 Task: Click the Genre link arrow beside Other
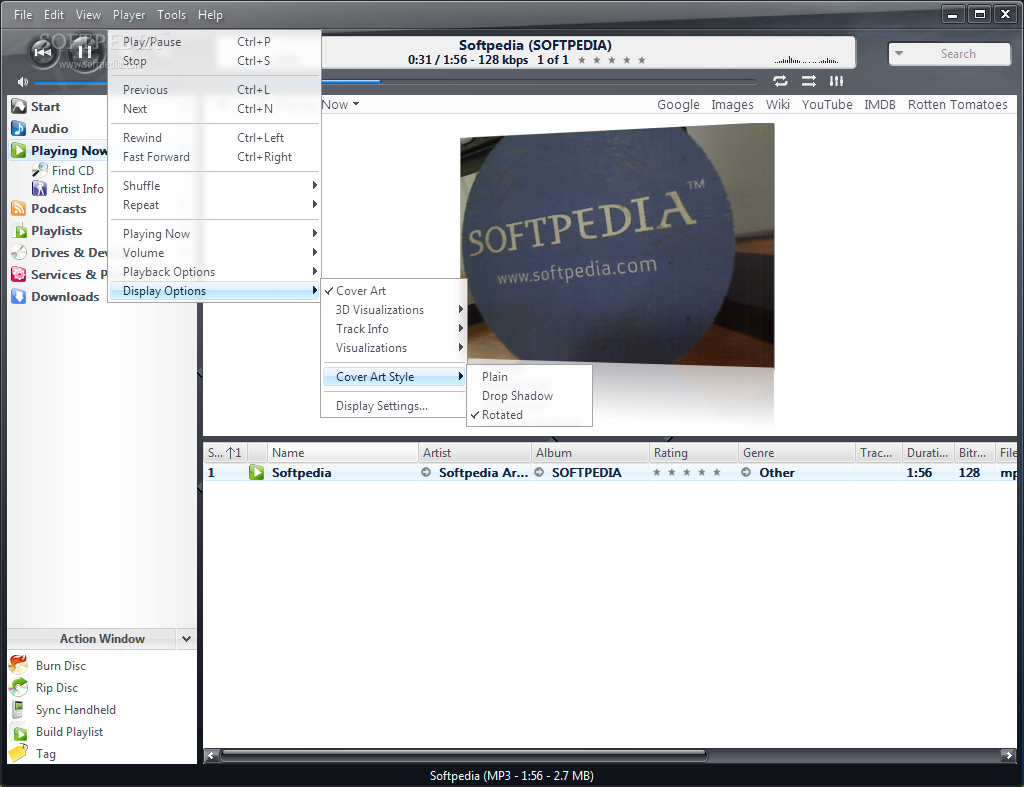point(746,472)
